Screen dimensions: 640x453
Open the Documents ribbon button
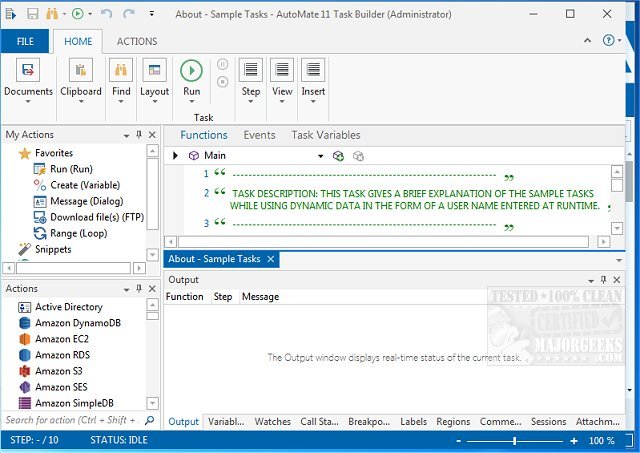coord(28,91)
